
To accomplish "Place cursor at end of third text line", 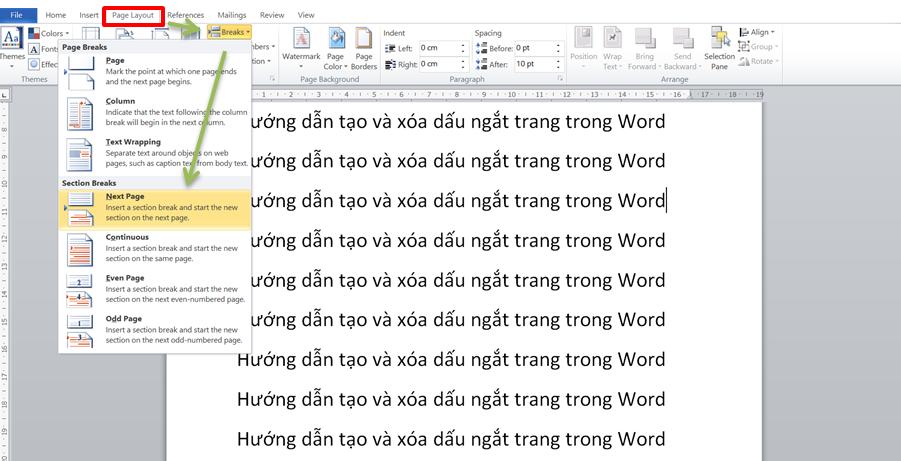I will (x=666, y=201).
